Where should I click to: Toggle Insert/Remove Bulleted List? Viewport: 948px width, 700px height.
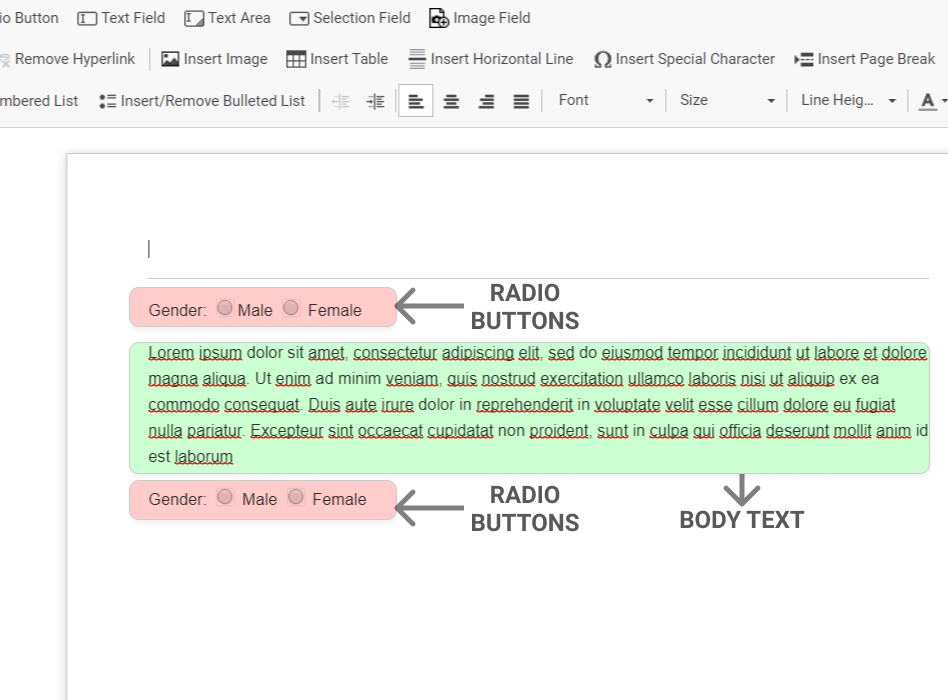point(202,101)
